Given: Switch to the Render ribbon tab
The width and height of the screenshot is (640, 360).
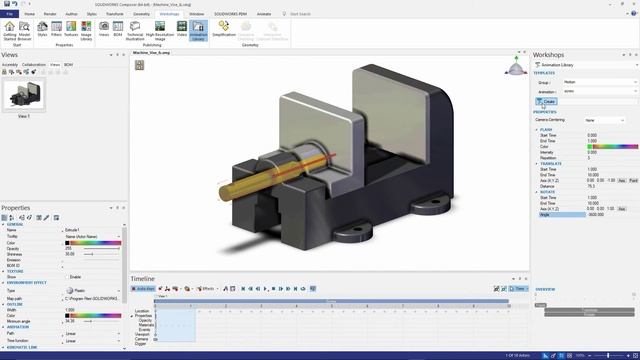Looking at the screenshot, I should click(x=50, y=14).
